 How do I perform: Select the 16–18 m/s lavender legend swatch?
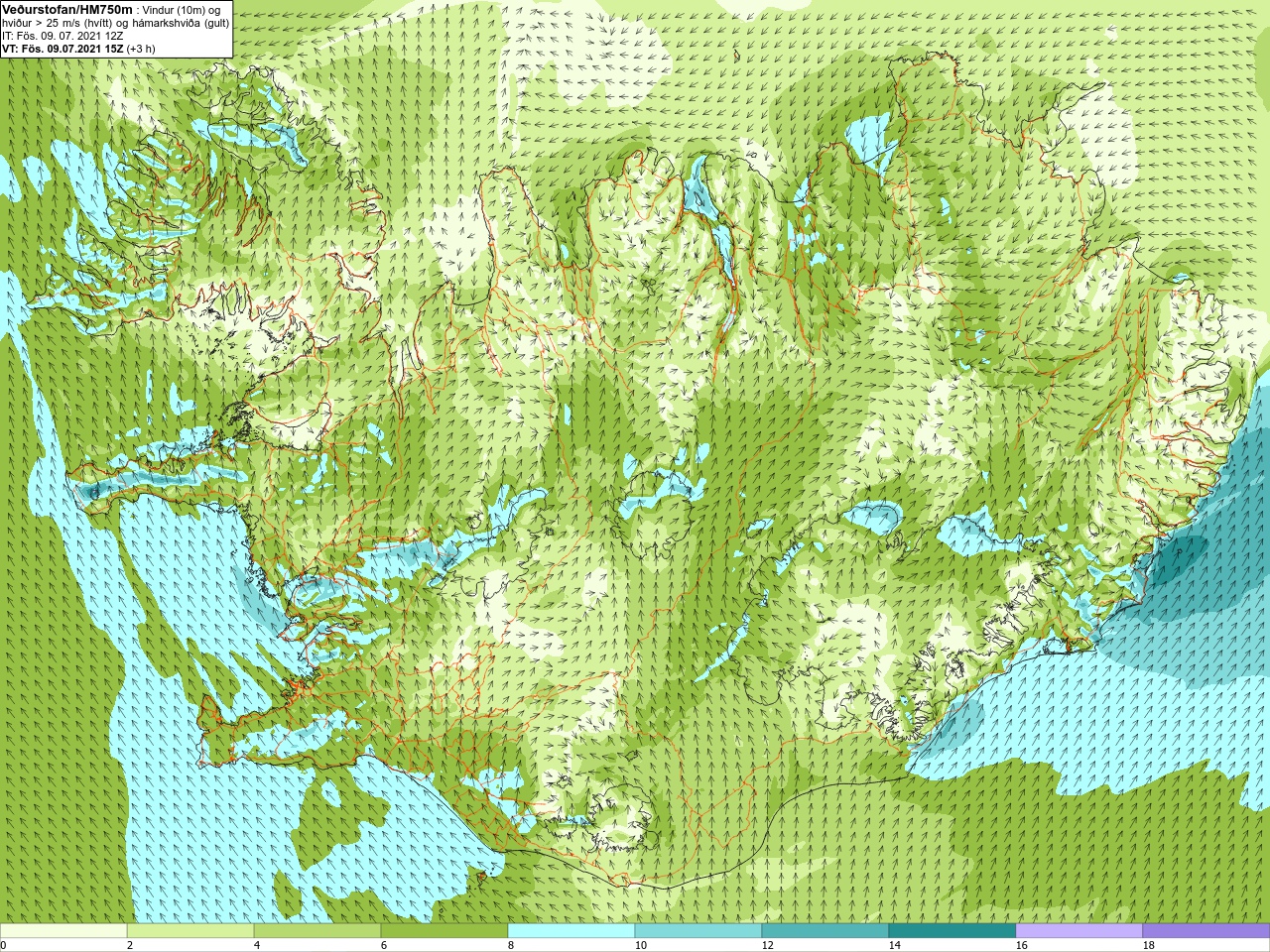coord(1079,931)
